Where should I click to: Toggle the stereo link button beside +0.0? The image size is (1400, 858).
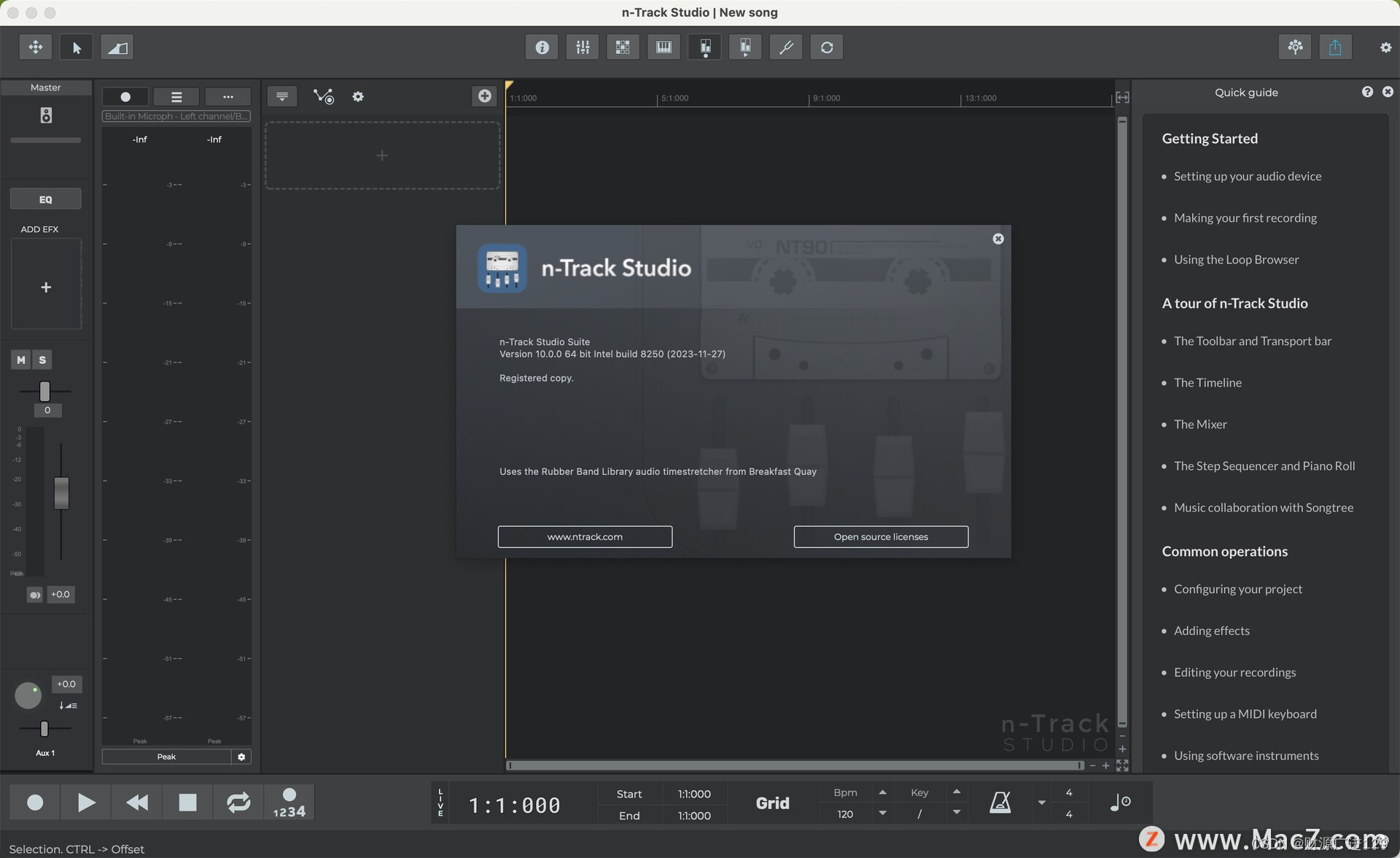(x=34, y=595)
